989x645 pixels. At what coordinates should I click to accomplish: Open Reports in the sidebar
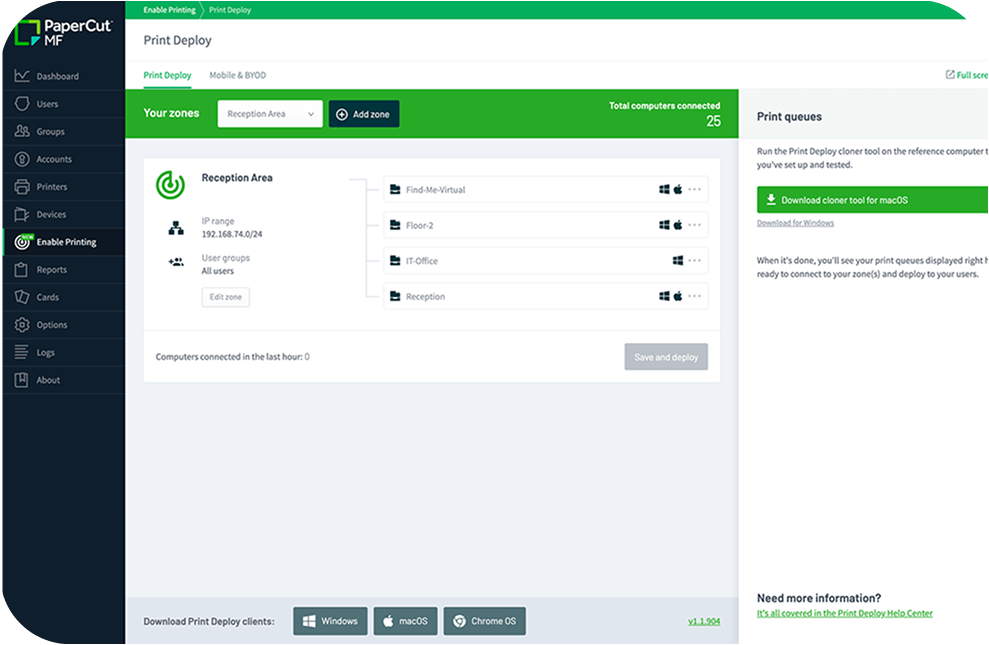(x=64, y=269)
